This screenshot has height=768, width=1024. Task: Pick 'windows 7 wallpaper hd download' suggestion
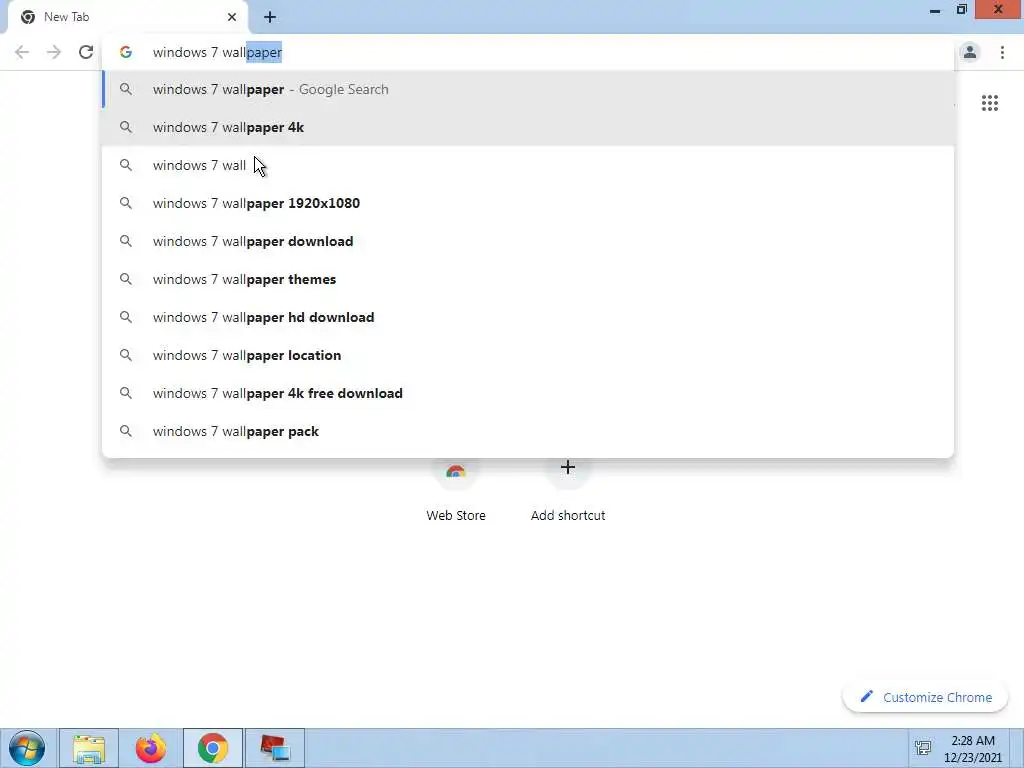(x=528, y=317)
